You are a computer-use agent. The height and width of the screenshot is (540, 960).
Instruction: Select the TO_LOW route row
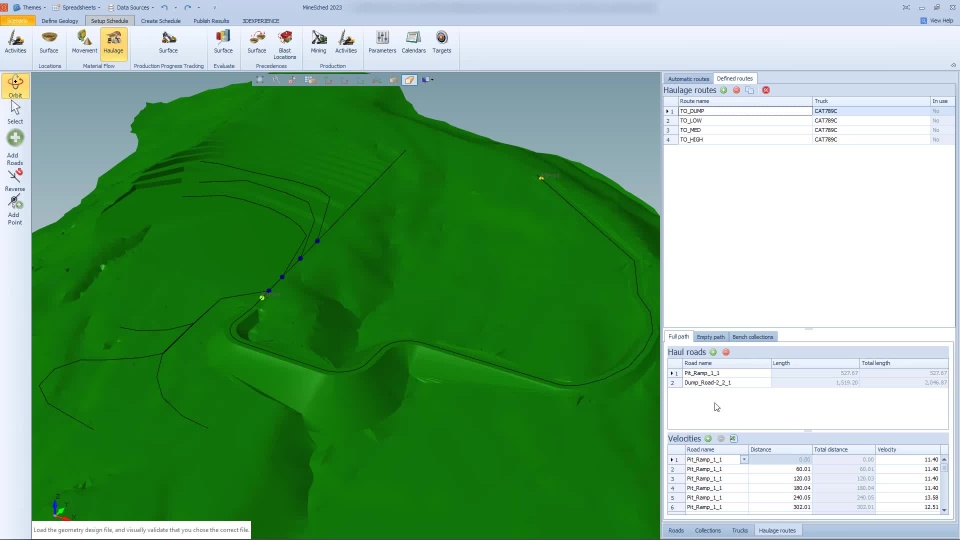[x=809, y=121]
